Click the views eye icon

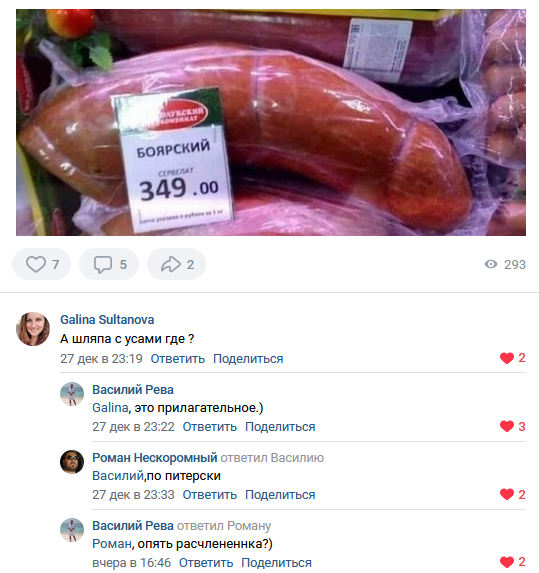491,264
